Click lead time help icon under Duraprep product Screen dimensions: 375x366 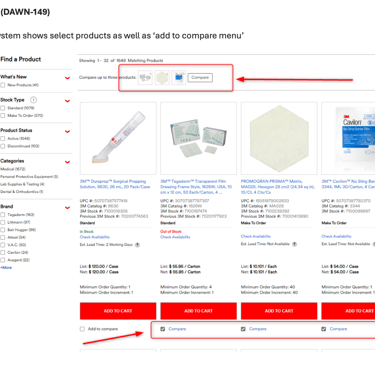click(137, 245)
